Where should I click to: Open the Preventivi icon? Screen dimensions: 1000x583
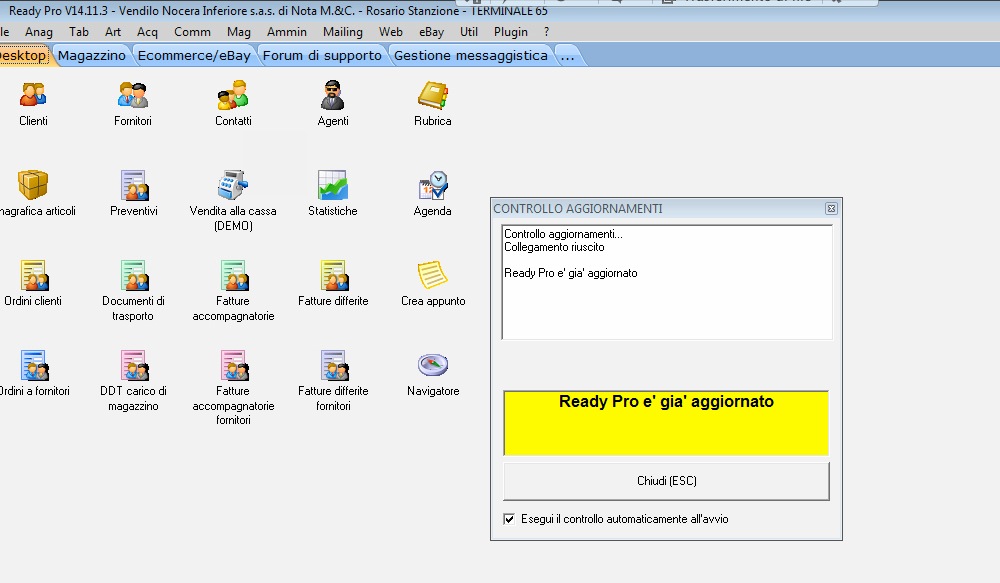point(133,185)
